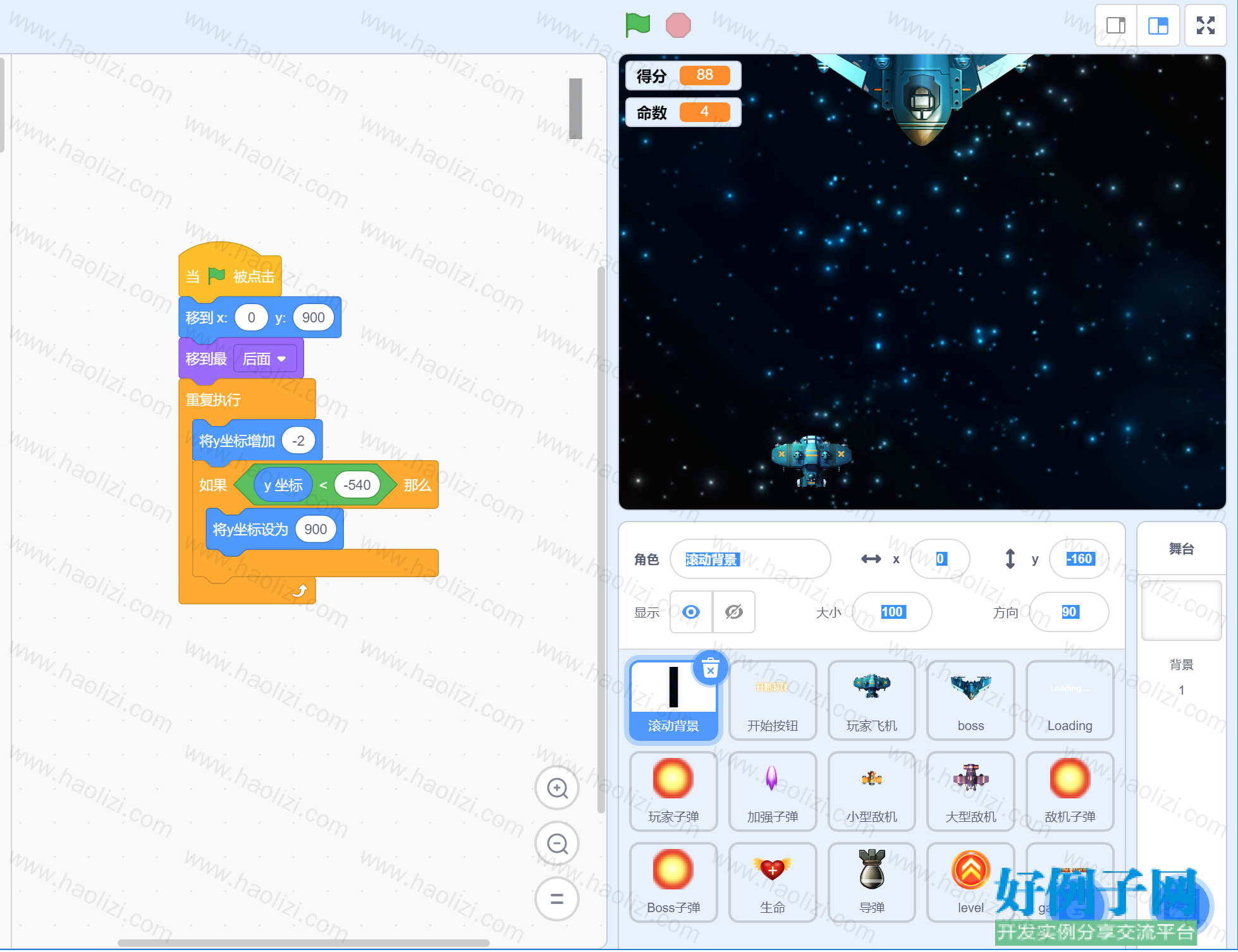Select the 舞台 stage panel
Screen dimensions: 1238x952
[1180, 549]
